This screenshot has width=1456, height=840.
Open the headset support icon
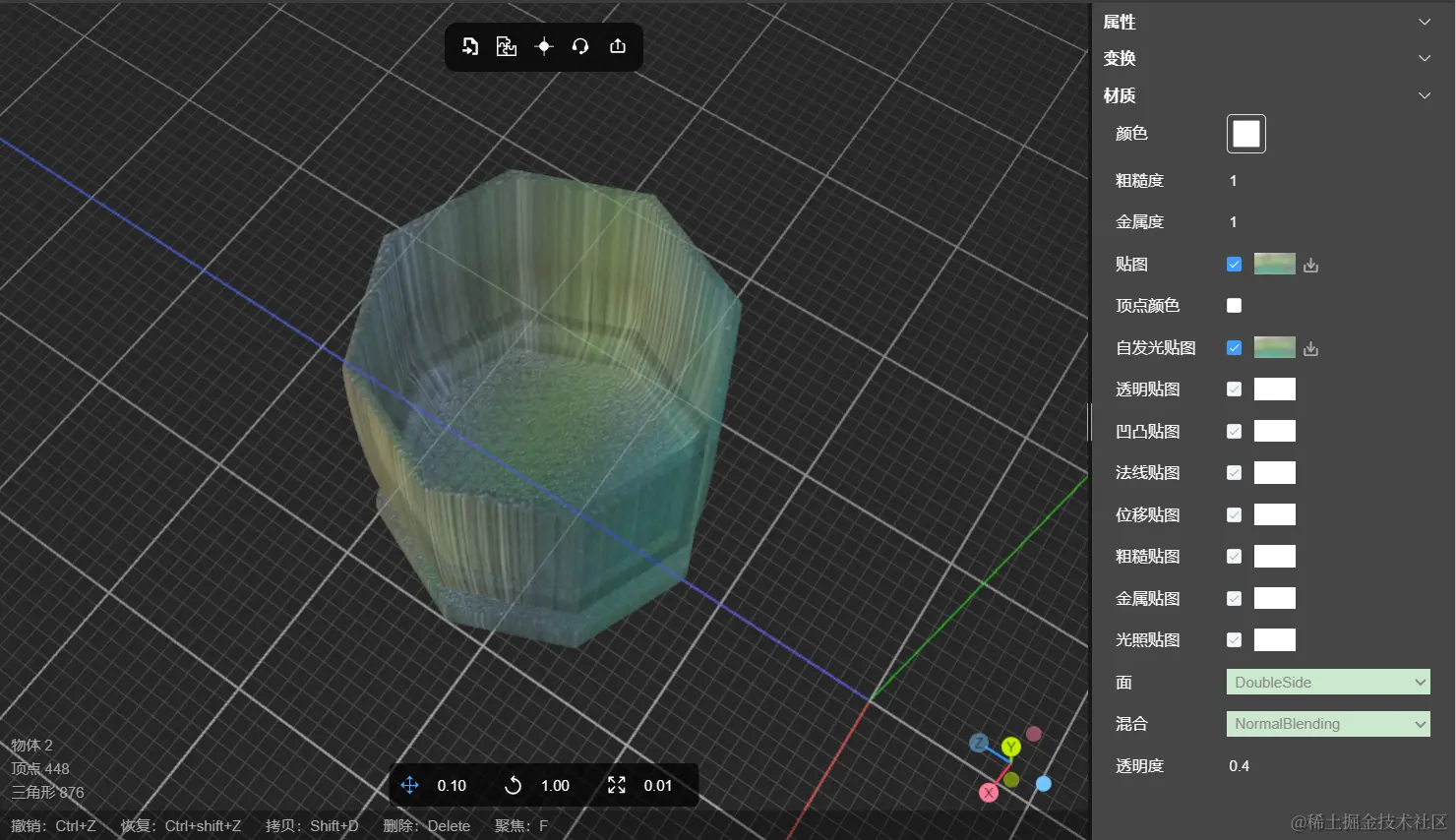580,46
